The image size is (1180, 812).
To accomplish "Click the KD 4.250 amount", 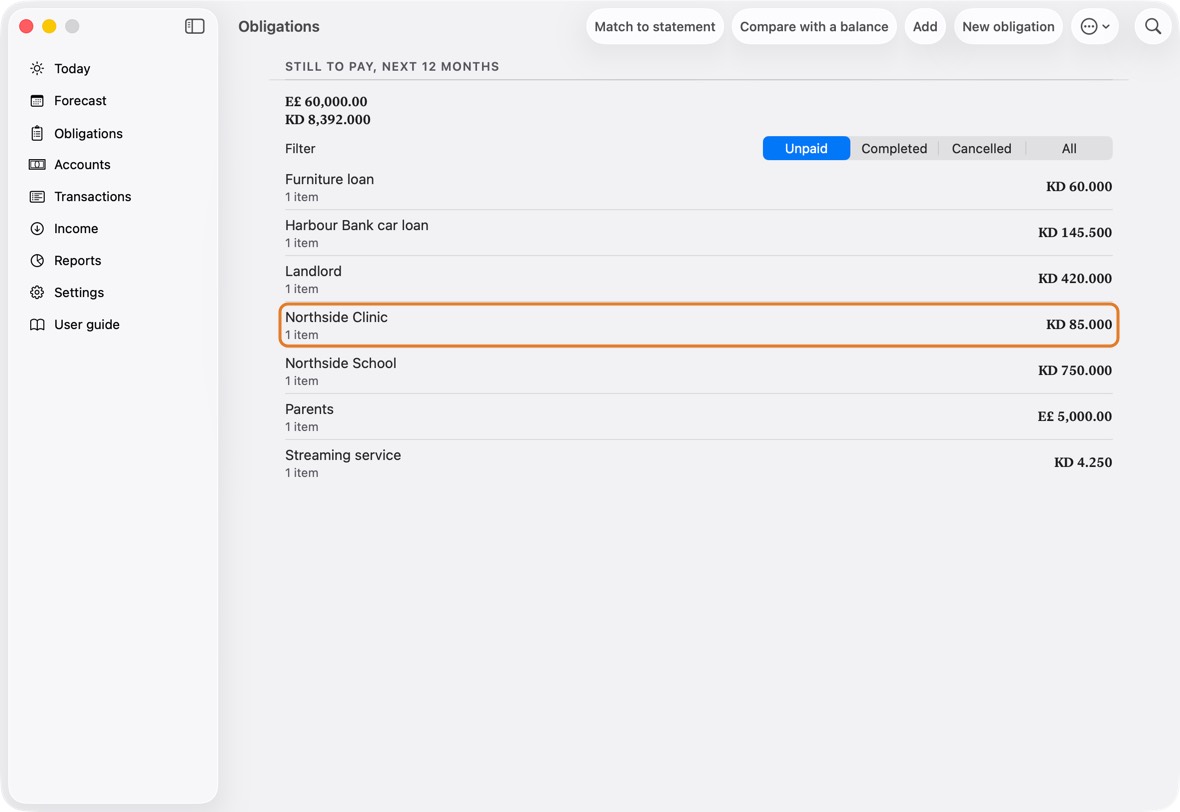I will point(1083,462).
